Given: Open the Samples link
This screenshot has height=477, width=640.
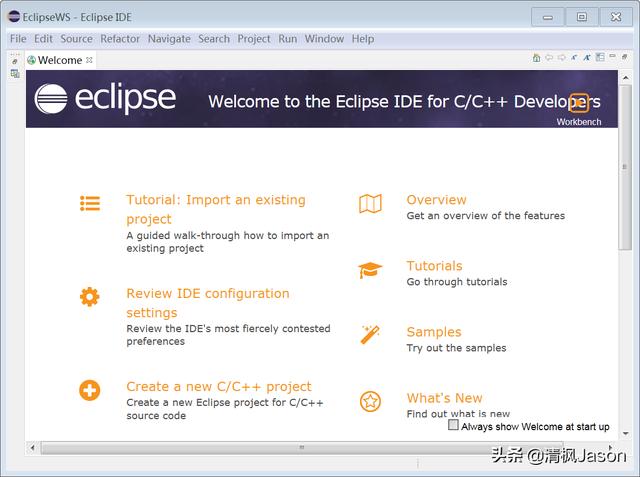Looking at the screenshot, I should click(434, 332).
